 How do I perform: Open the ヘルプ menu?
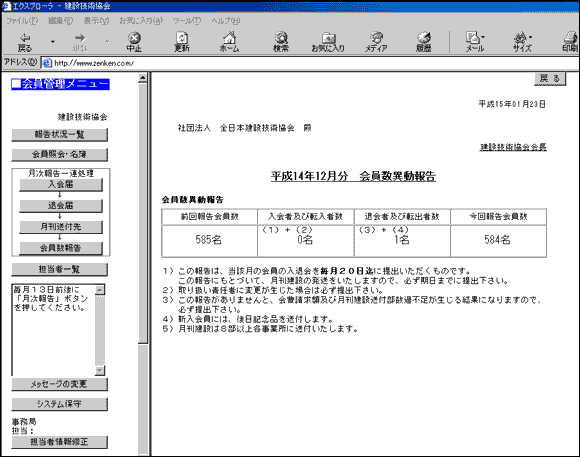226,21
